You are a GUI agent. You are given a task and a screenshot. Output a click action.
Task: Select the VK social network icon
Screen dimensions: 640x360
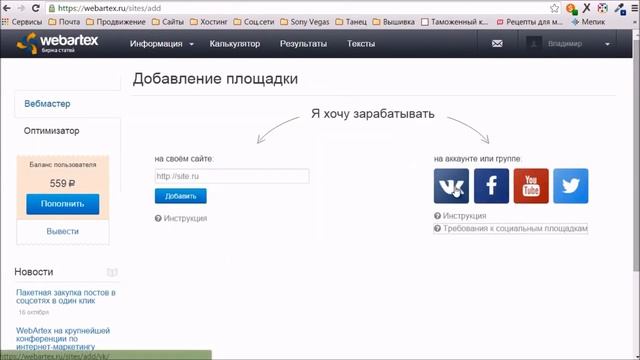click(451, 186)
